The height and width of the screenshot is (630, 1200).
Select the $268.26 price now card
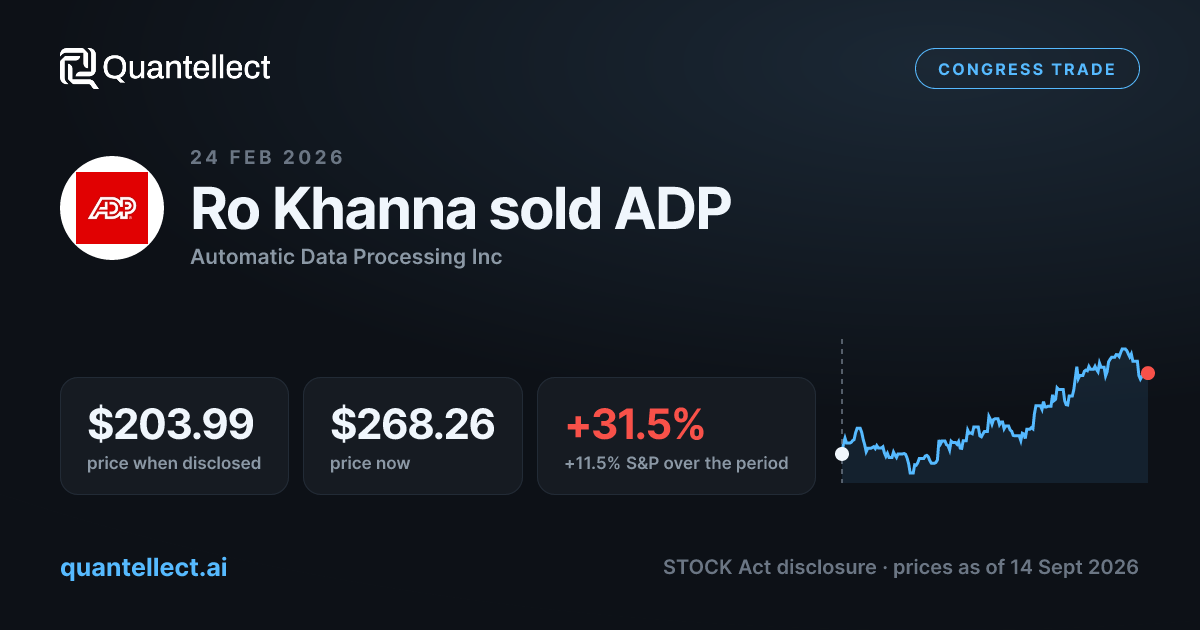point(413,435)
